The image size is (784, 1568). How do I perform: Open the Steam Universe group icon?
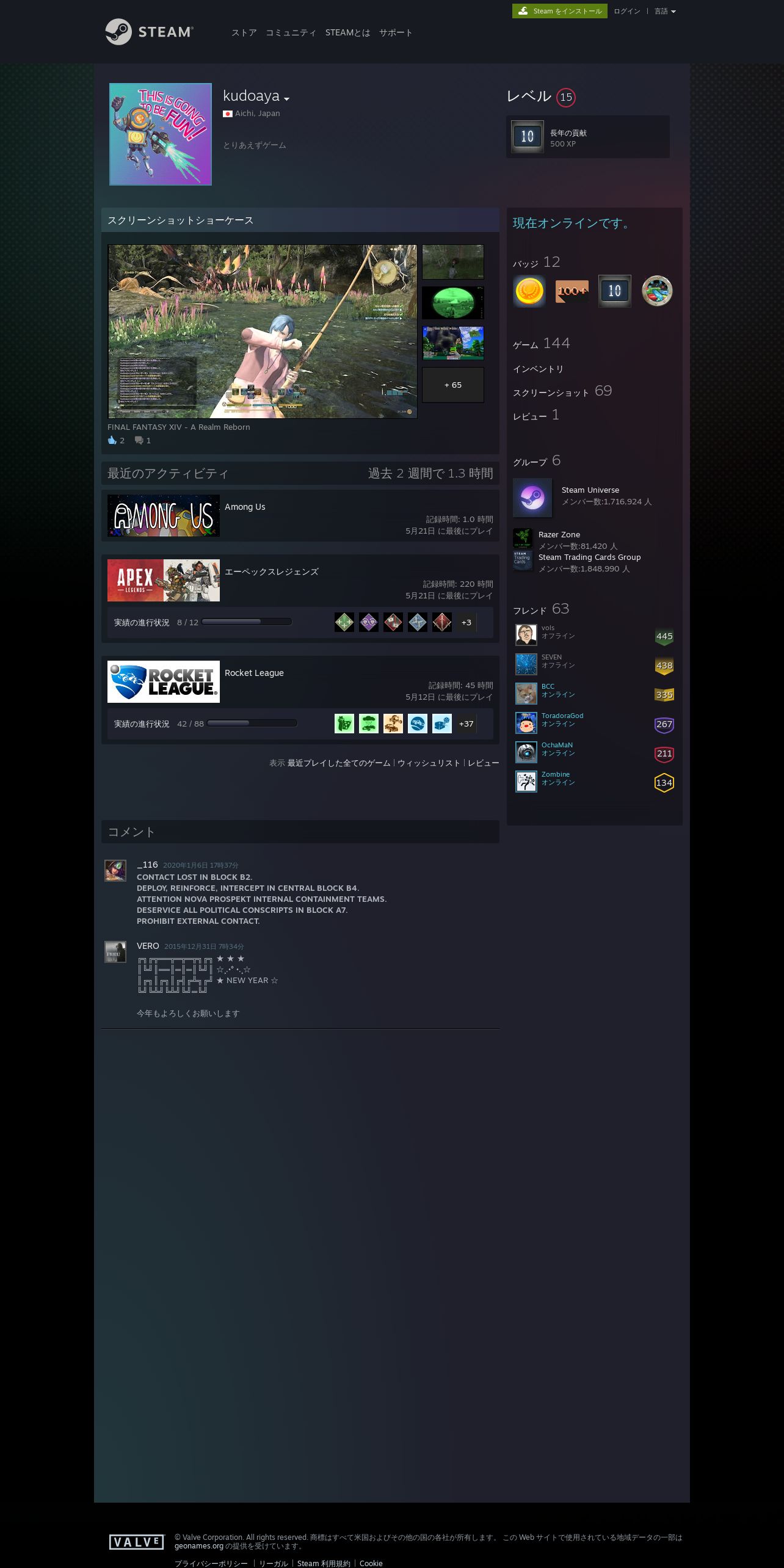click(x=532, y=498)
